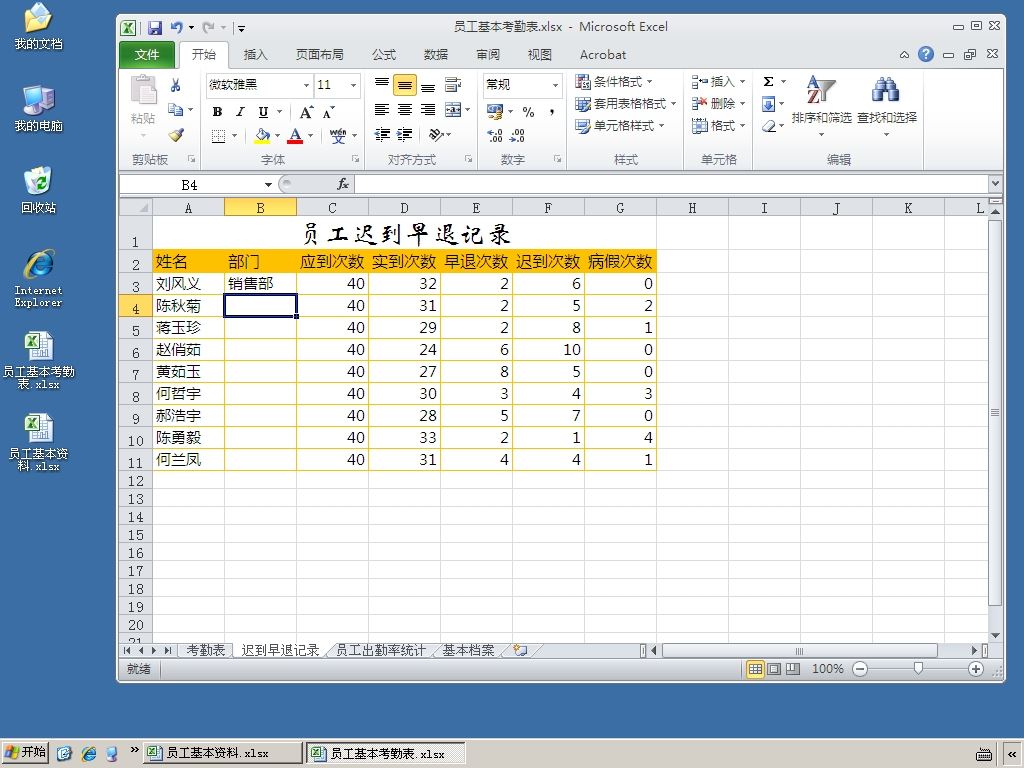Increase indent using the indent icon
The image size is (1024, 768).
click(405, 135)
